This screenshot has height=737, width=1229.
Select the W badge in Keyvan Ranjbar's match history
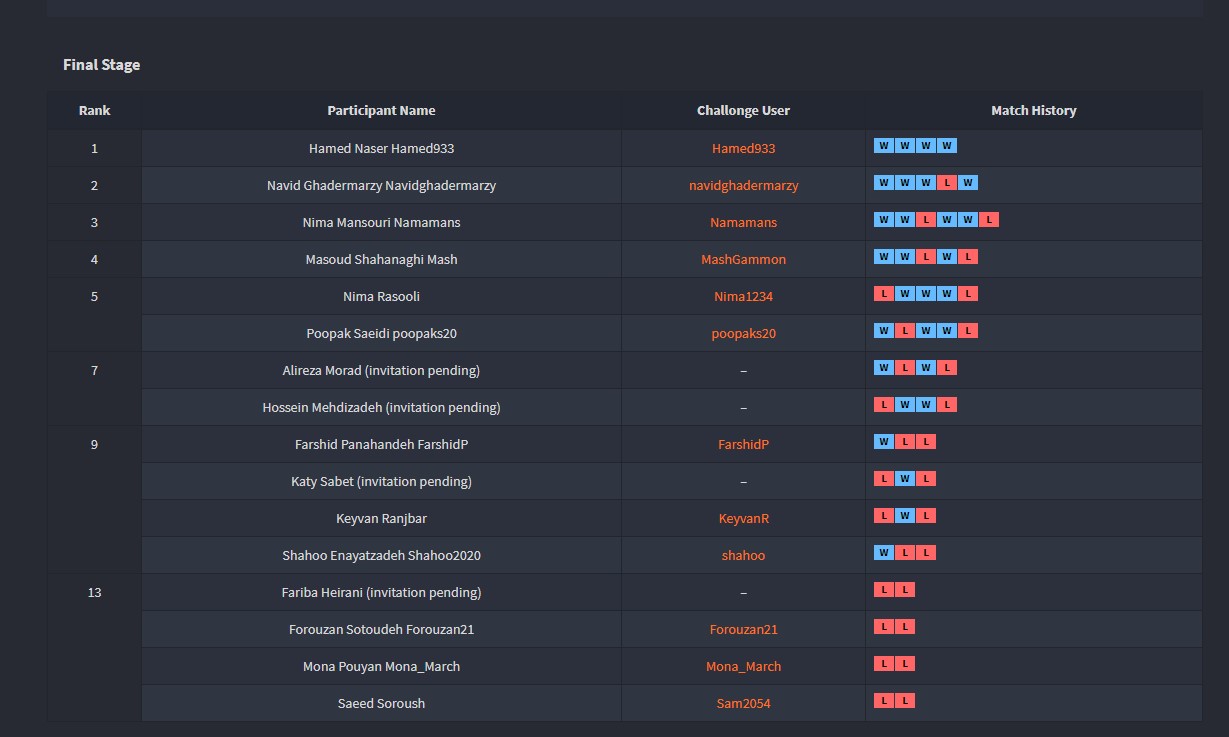[x=904, y=516]
